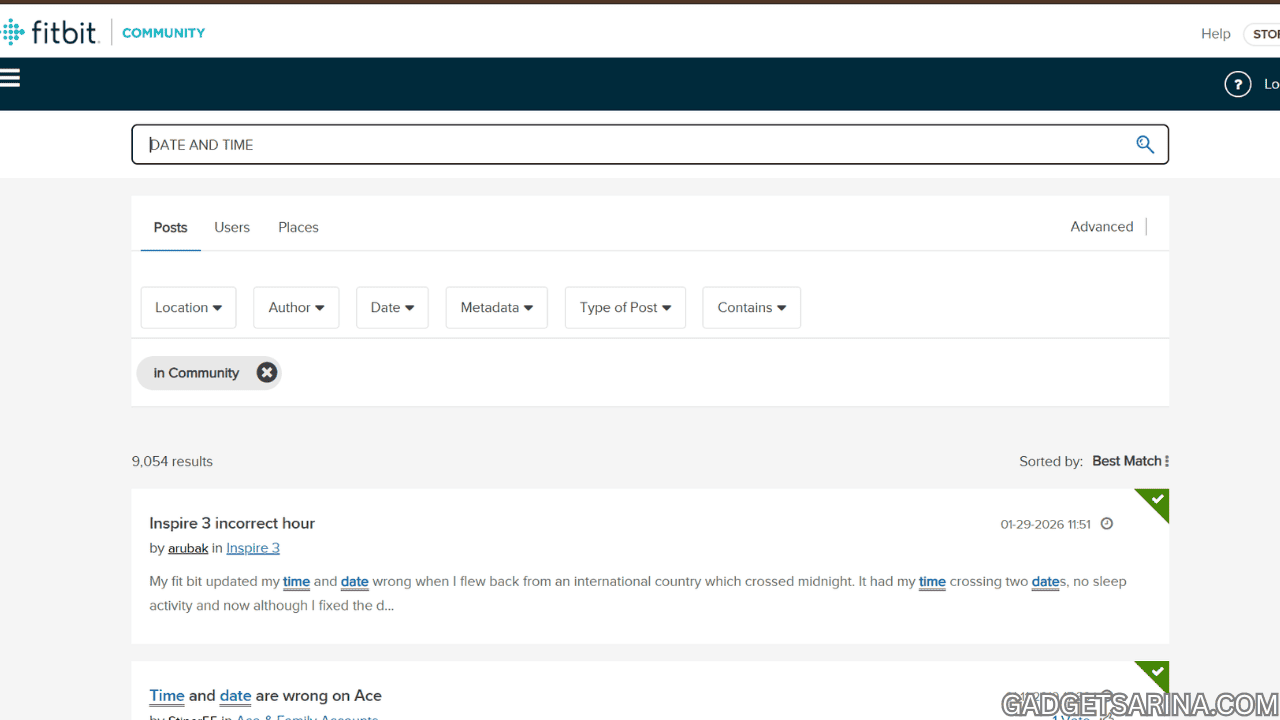Open the Metadata filter dropdown

tap(496, 308)
